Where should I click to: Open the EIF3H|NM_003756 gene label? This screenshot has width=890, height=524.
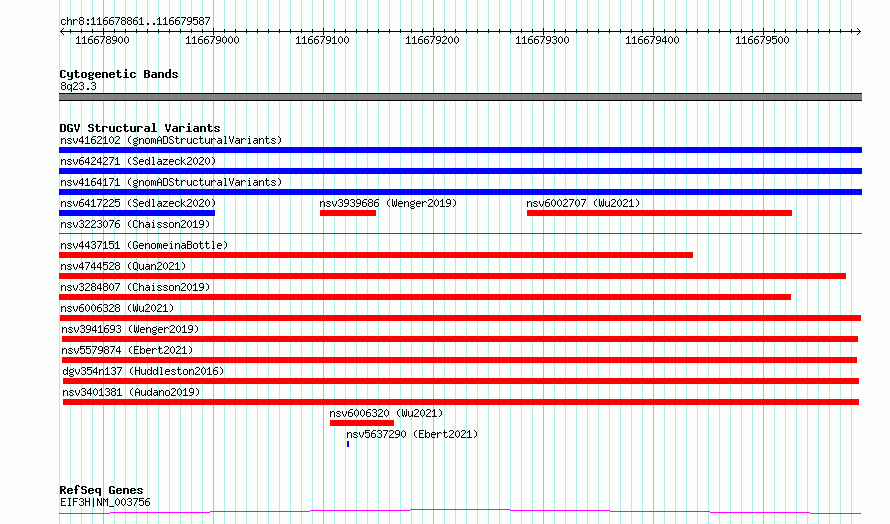click(105, 502)
